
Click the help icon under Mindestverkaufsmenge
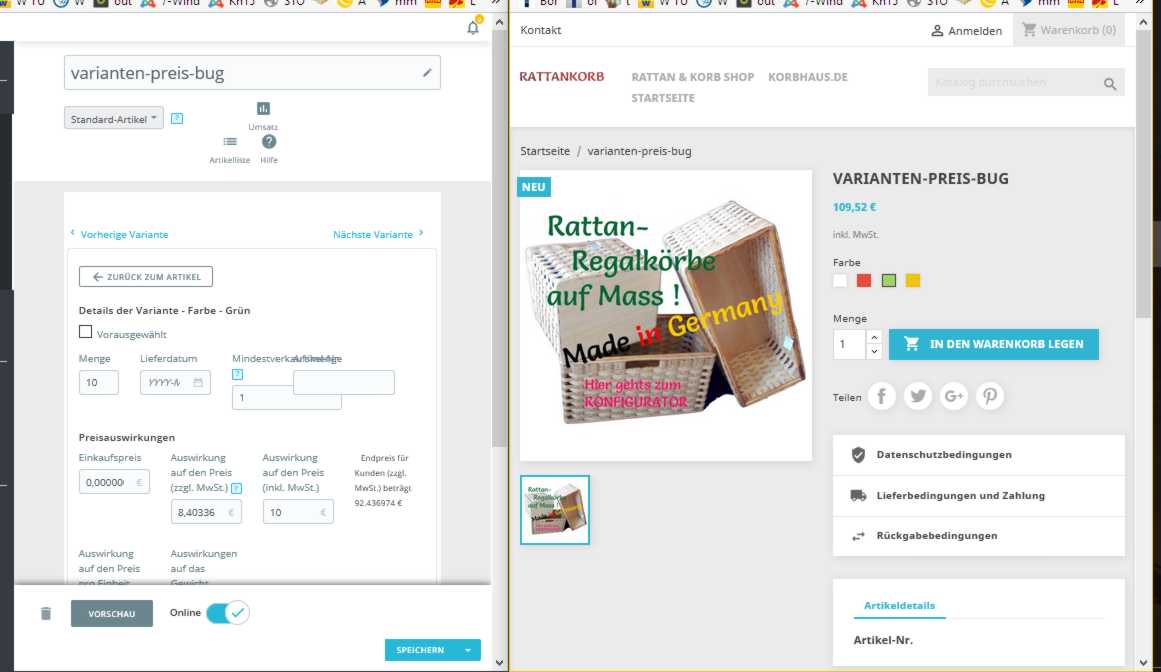pyautogui.click(x=238, y=374)
